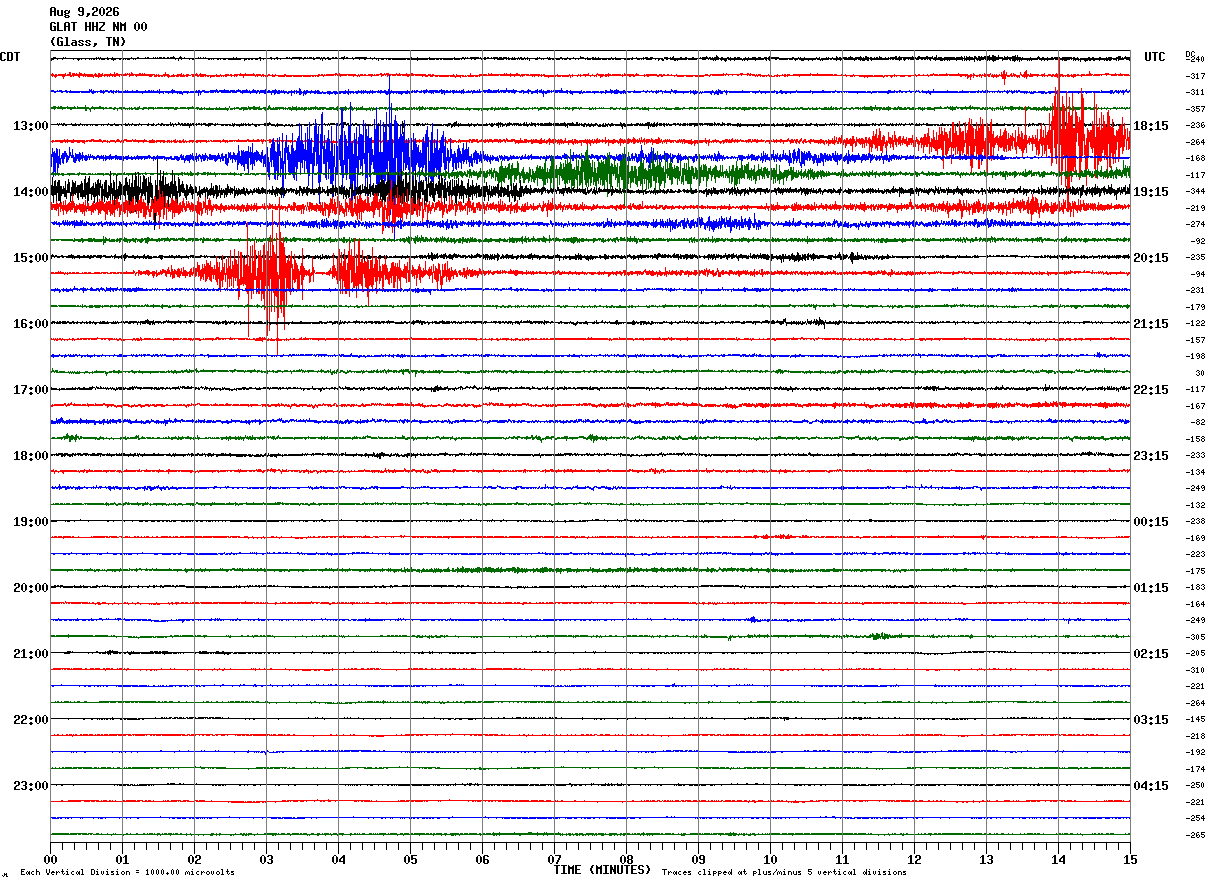1210x886 pixels.
Task: Click the CDT column header
Action: [10, 57]
